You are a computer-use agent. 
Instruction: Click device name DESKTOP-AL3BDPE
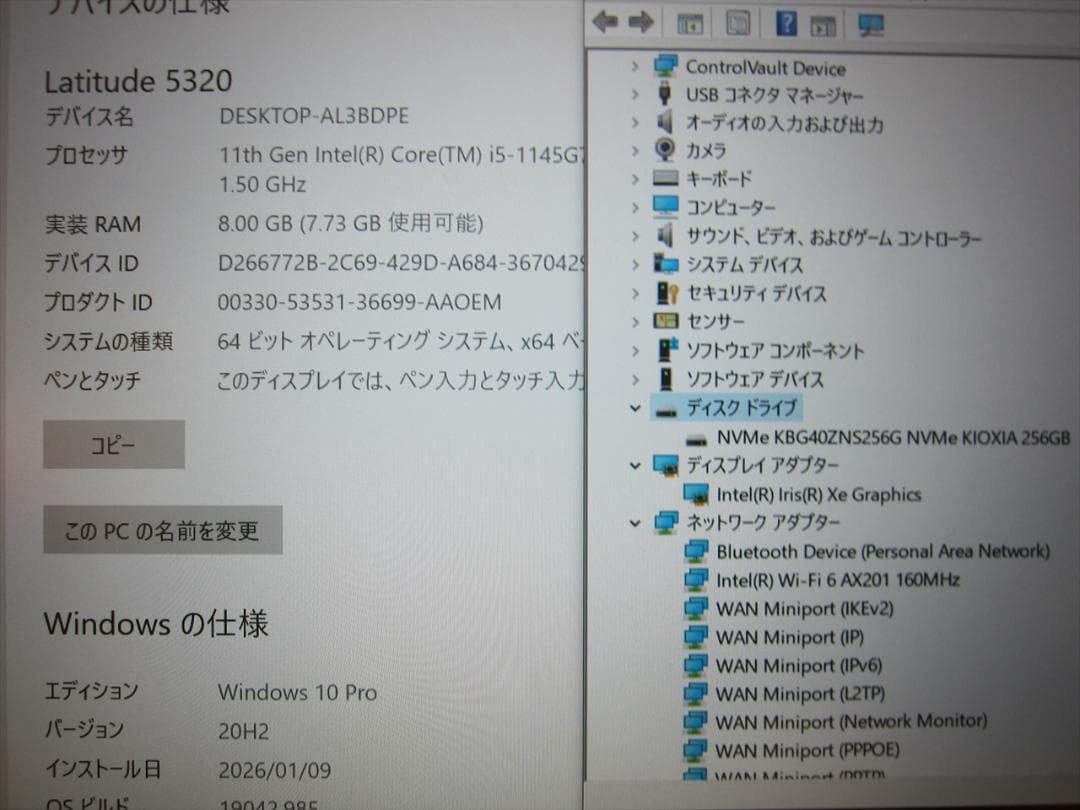point(314,116)
